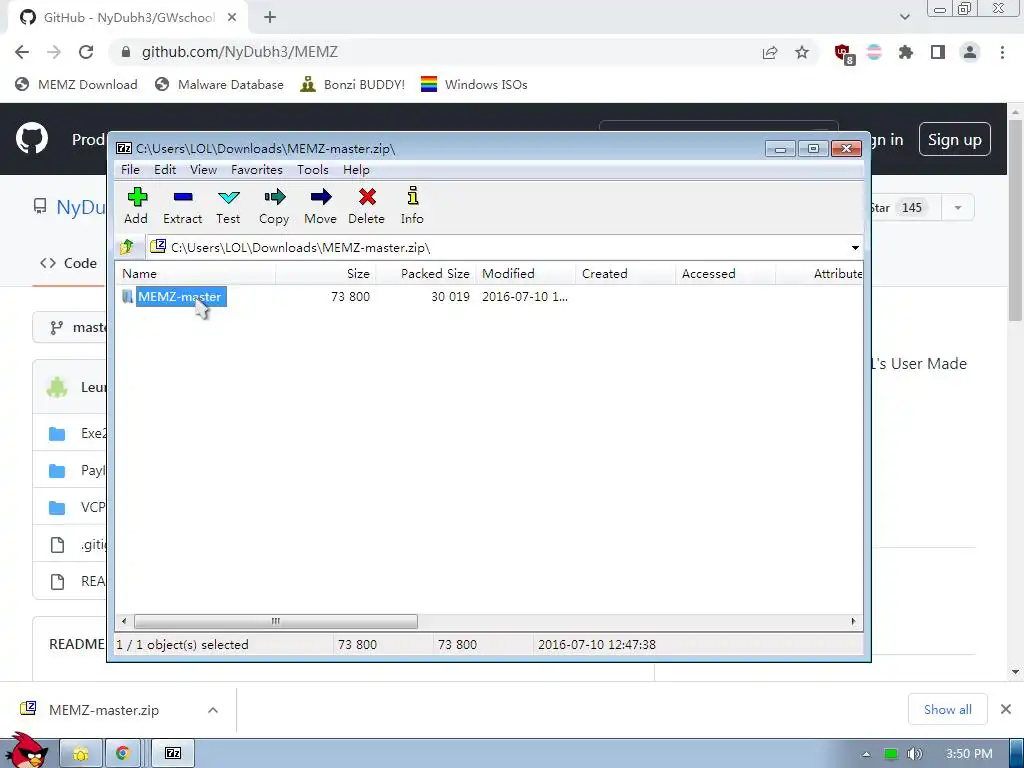Click the taskbar clock showing 3:50 PM
The width and height of the screenshot is (1024, 768).
[969, 754]
